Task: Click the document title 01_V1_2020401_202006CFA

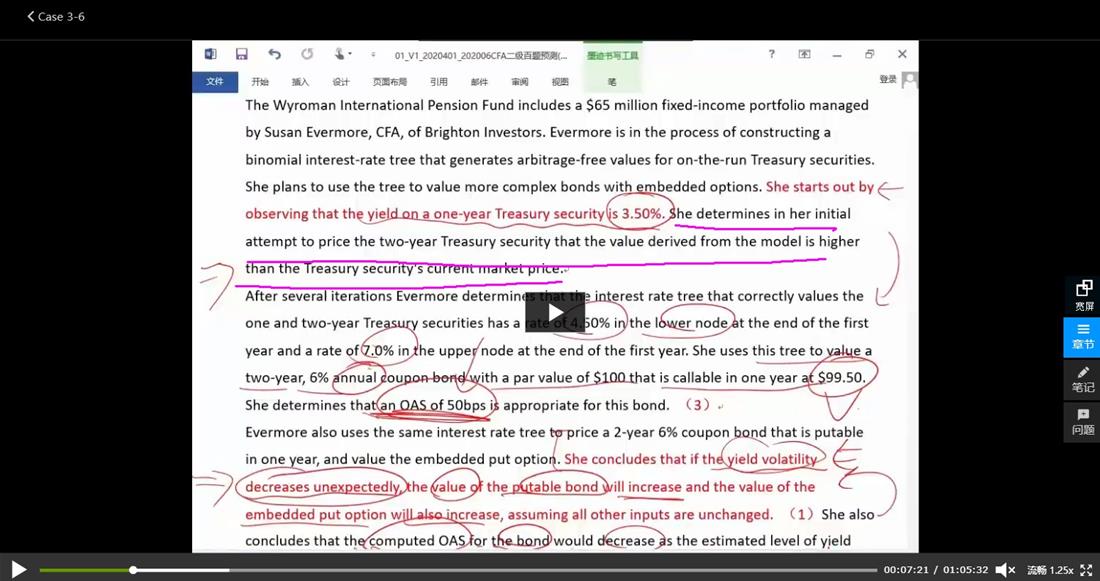Action: [x=481, y=55]
